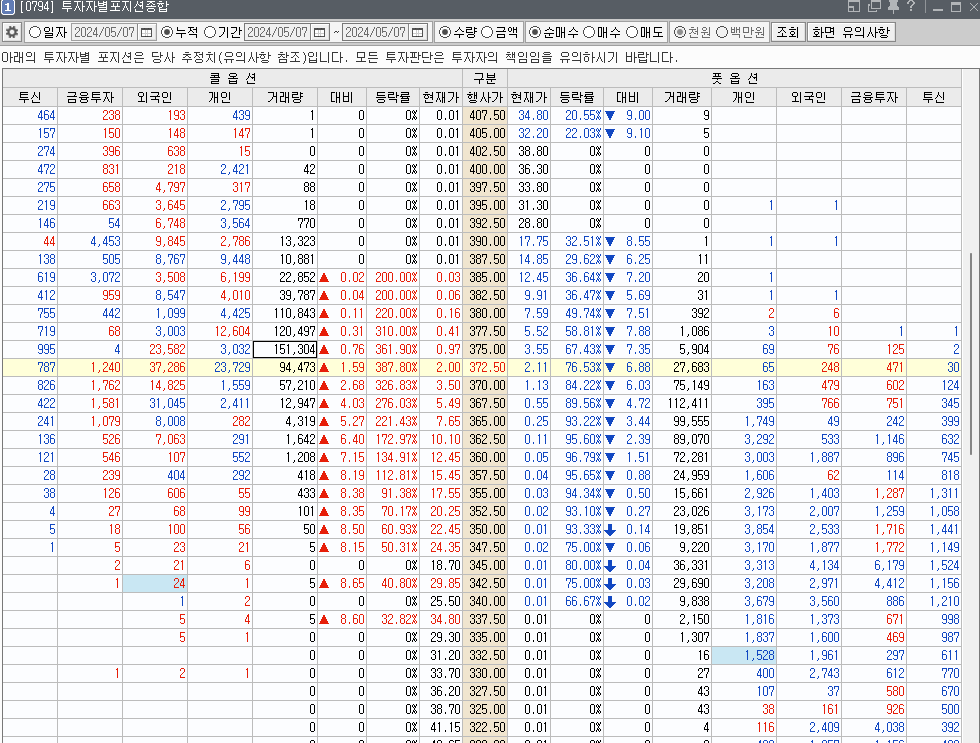Open calendar picker for the 일자 date

pos(148,32)
